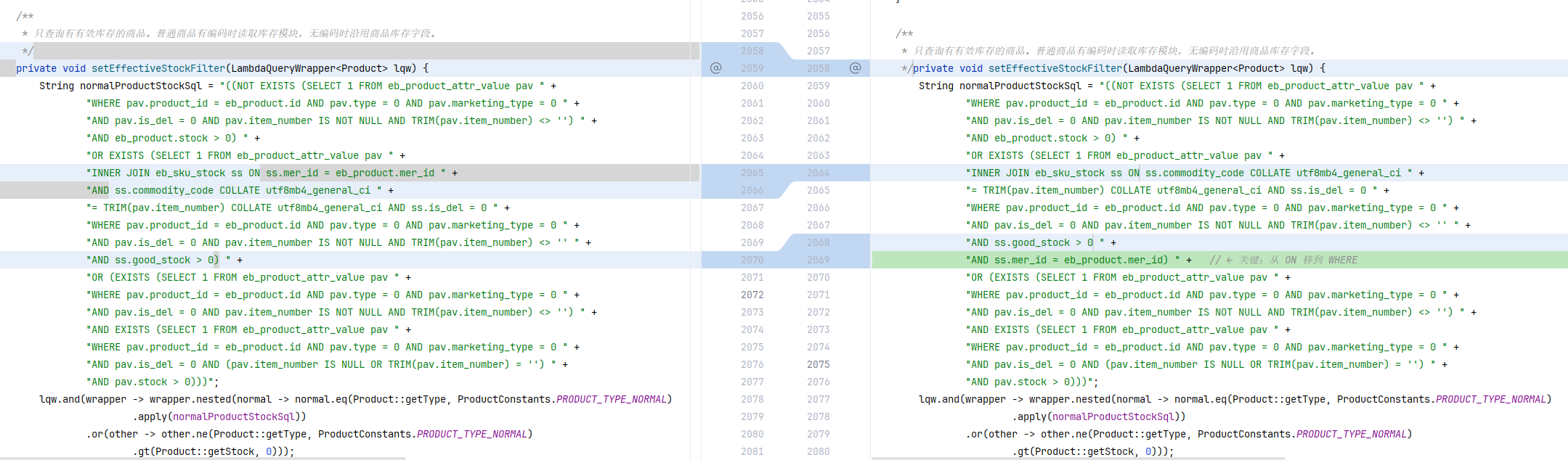Click setEffectiveStockFilter method name in right pane
Image resolution: width=1568 pixels, height=460 pixels.
pos(1055,68)
